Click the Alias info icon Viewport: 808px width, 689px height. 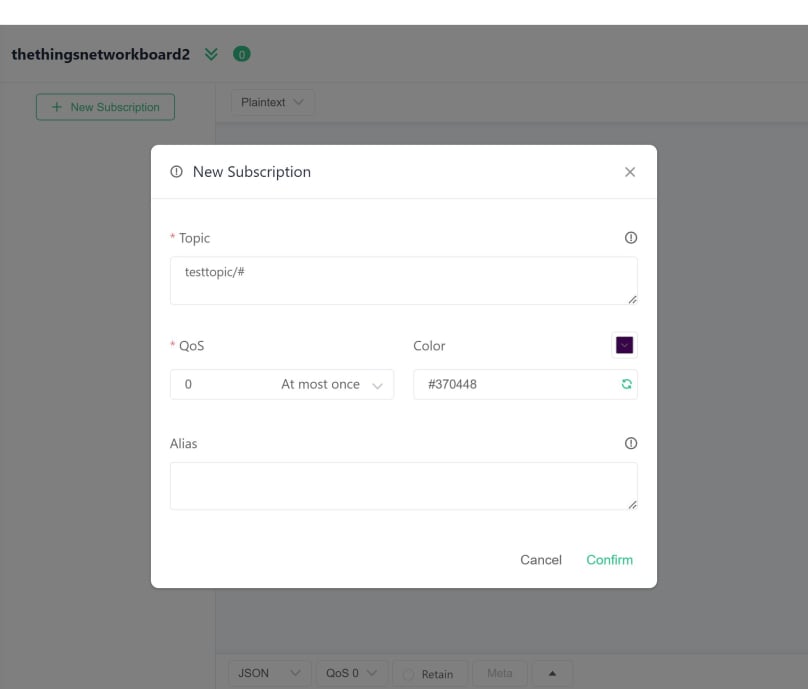click(632, 443)
